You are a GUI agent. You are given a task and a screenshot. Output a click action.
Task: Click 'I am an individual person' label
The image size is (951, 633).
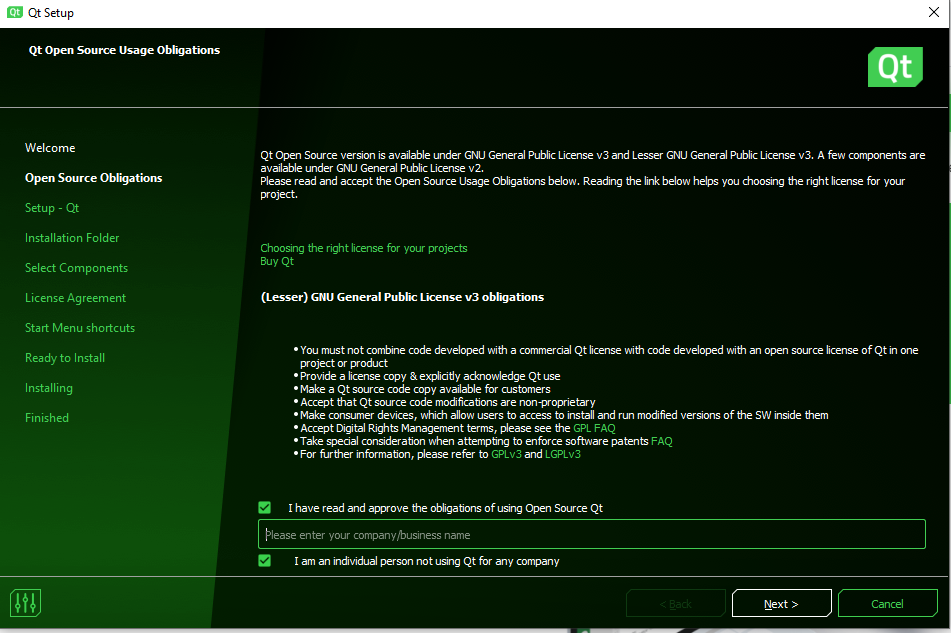(x=427, y=561)
